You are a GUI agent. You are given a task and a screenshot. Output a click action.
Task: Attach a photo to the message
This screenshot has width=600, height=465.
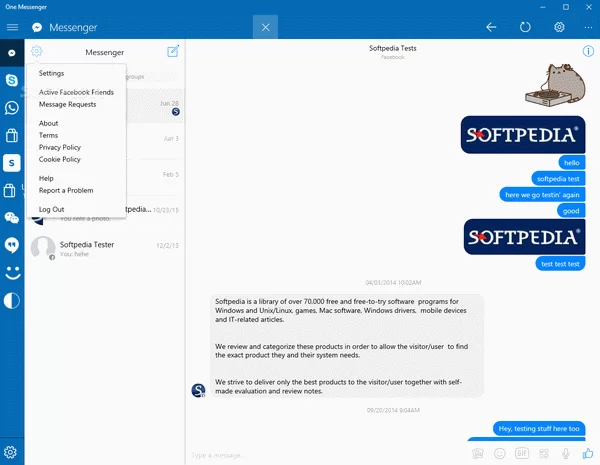click(478, 454)
